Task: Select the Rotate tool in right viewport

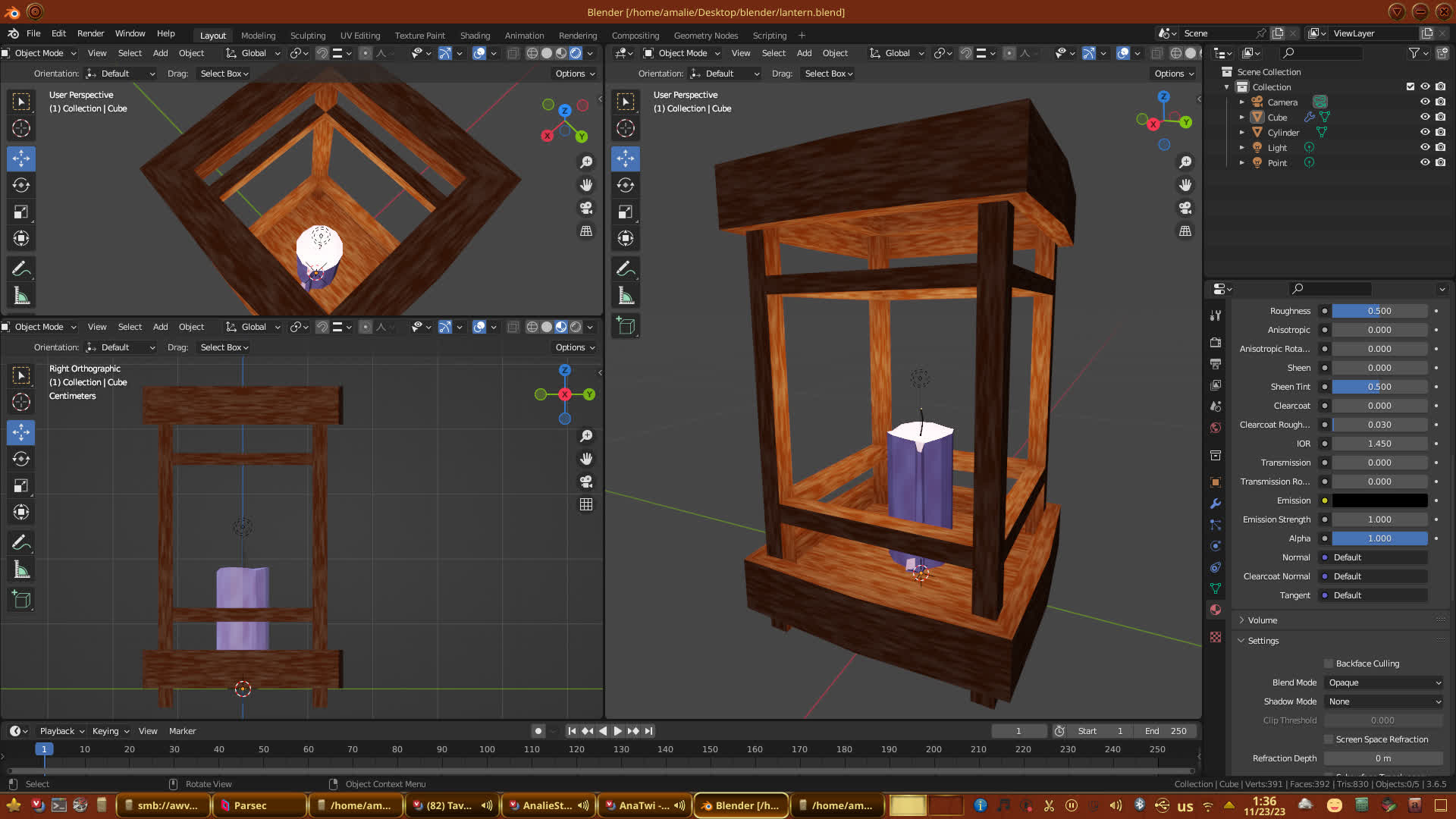Action: pos(626,185)
